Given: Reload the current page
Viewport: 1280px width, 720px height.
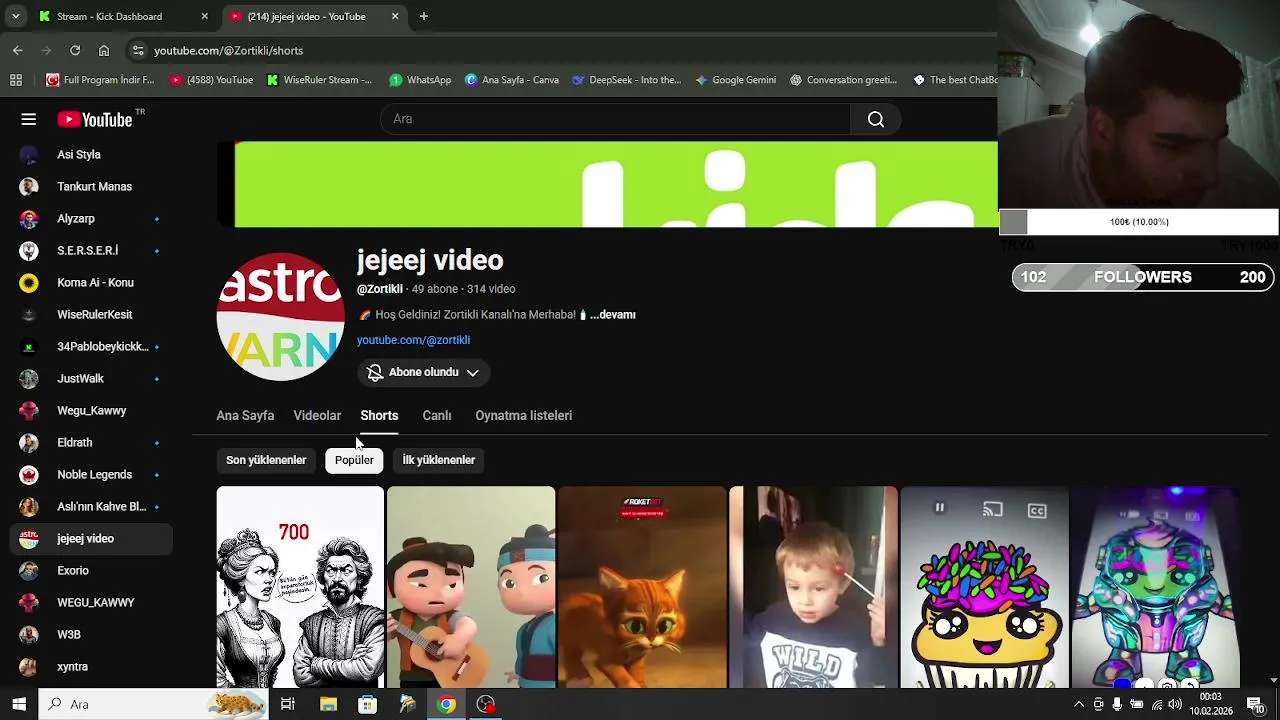Looking at the screenshot, I should coord(75,50).
